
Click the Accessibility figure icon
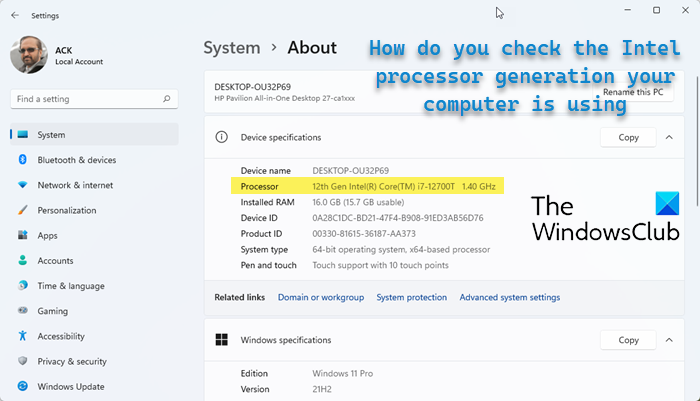[x=23, y=336]
